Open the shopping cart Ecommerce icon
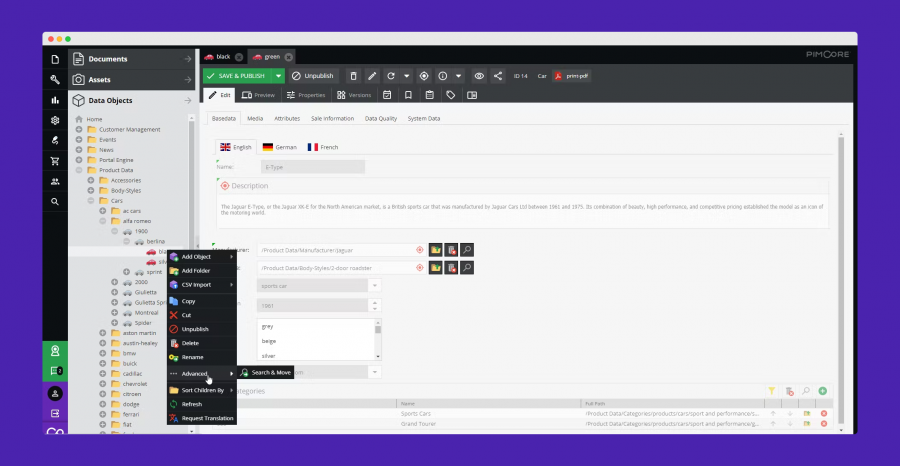The width and height of the screenshot is (900, 466). (x=55, y=161)
